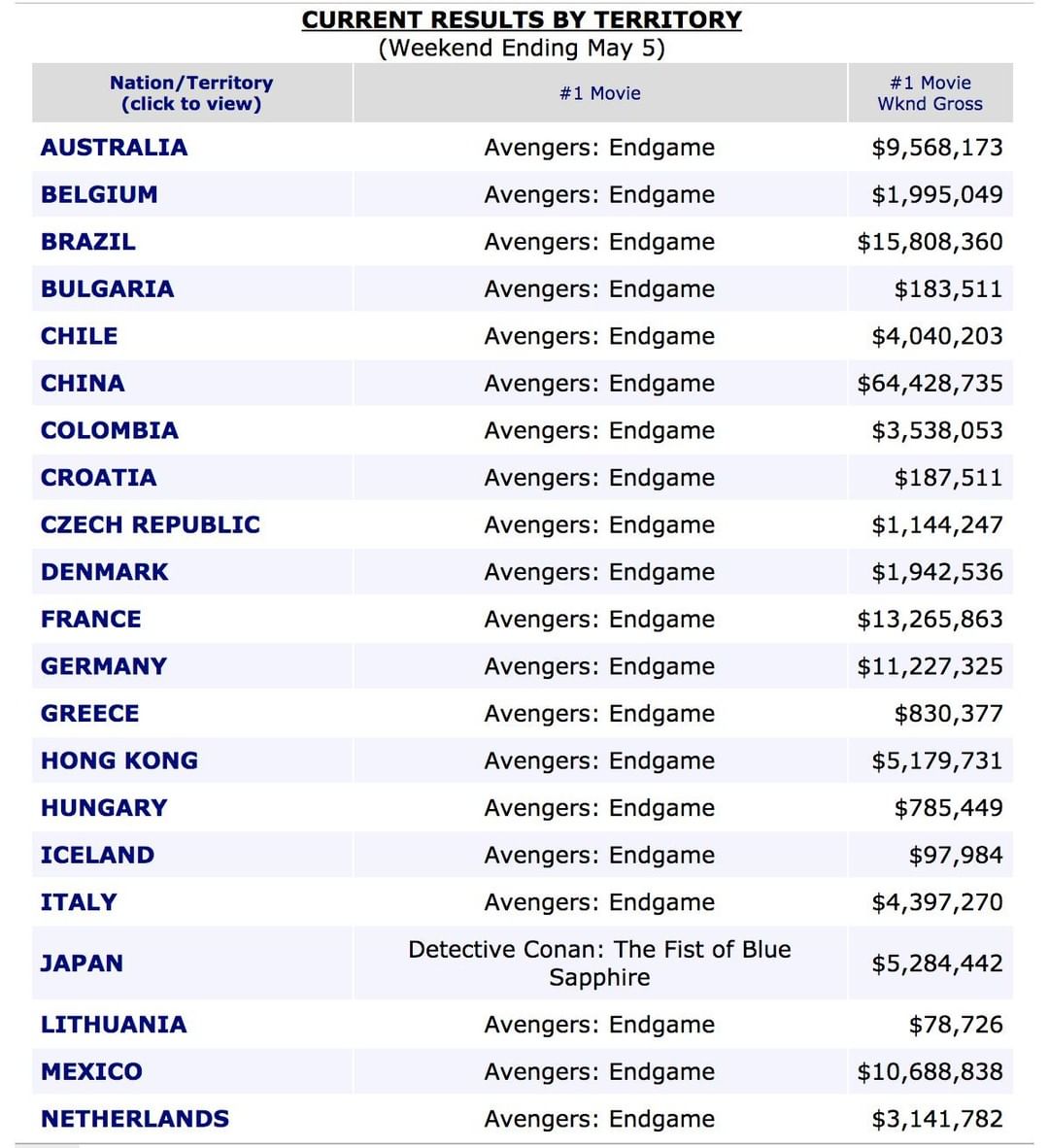Open the CZECH REPUBLIC link
Viewport: 1049px width, 1148px height.
151,524
